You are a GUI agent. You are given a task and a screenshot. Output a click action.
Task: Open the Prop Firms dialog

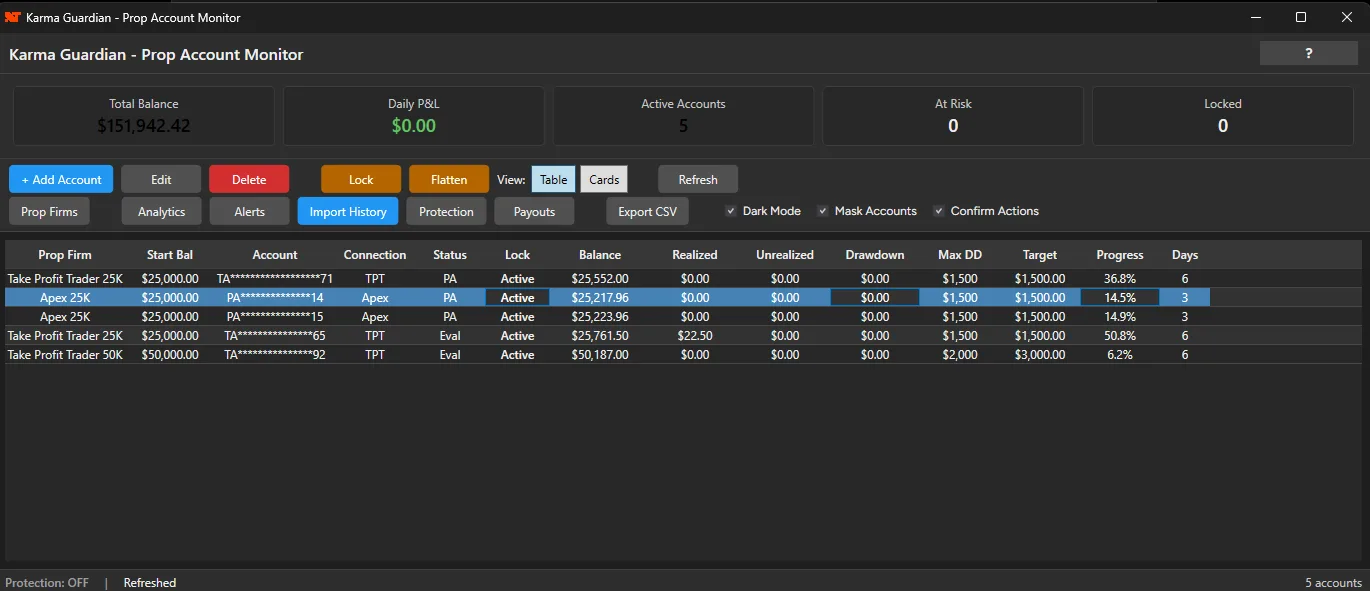(x=49, y=211)
